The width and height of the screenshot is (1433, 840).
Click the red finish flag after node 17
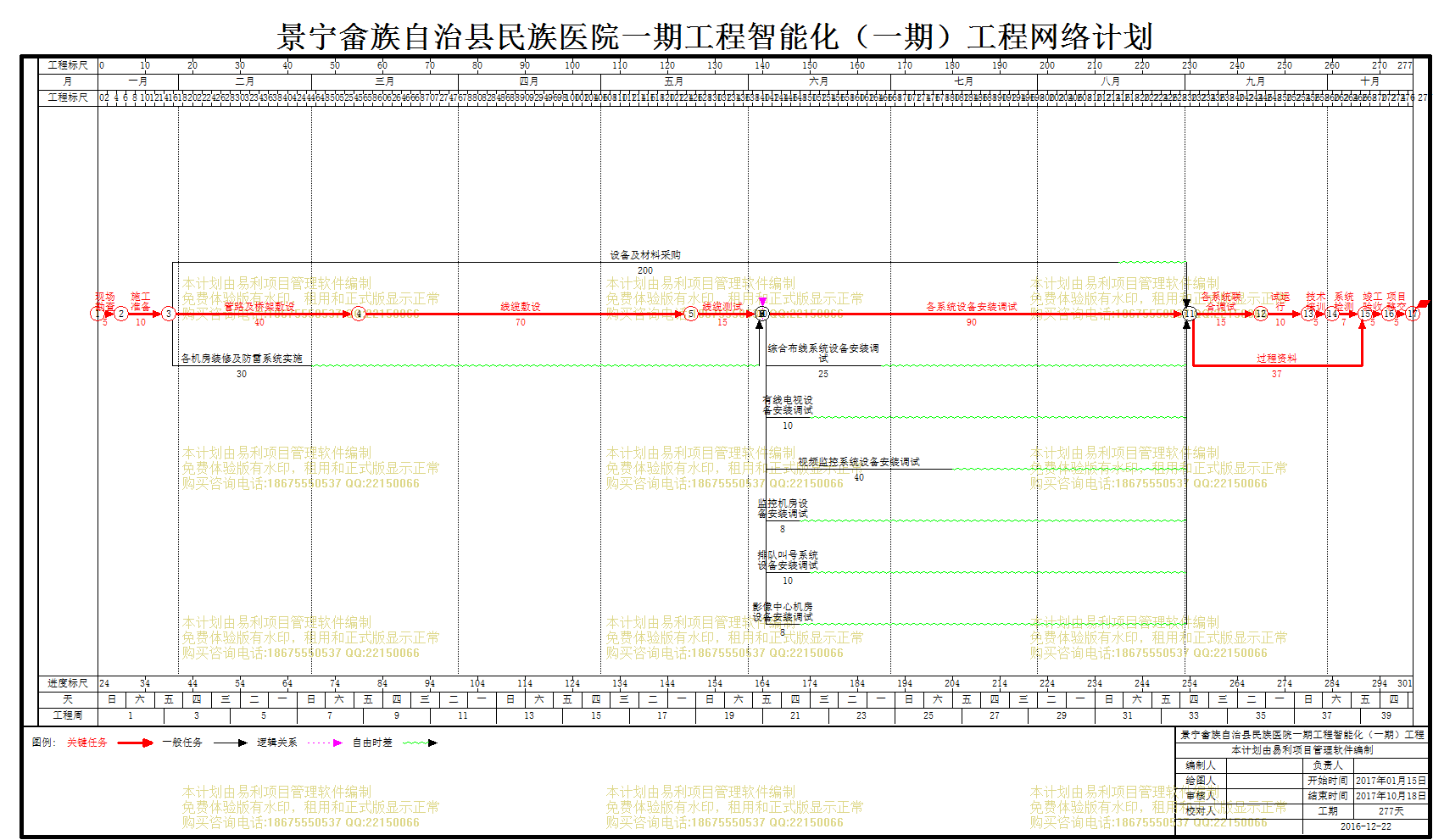pos(1425,303)
